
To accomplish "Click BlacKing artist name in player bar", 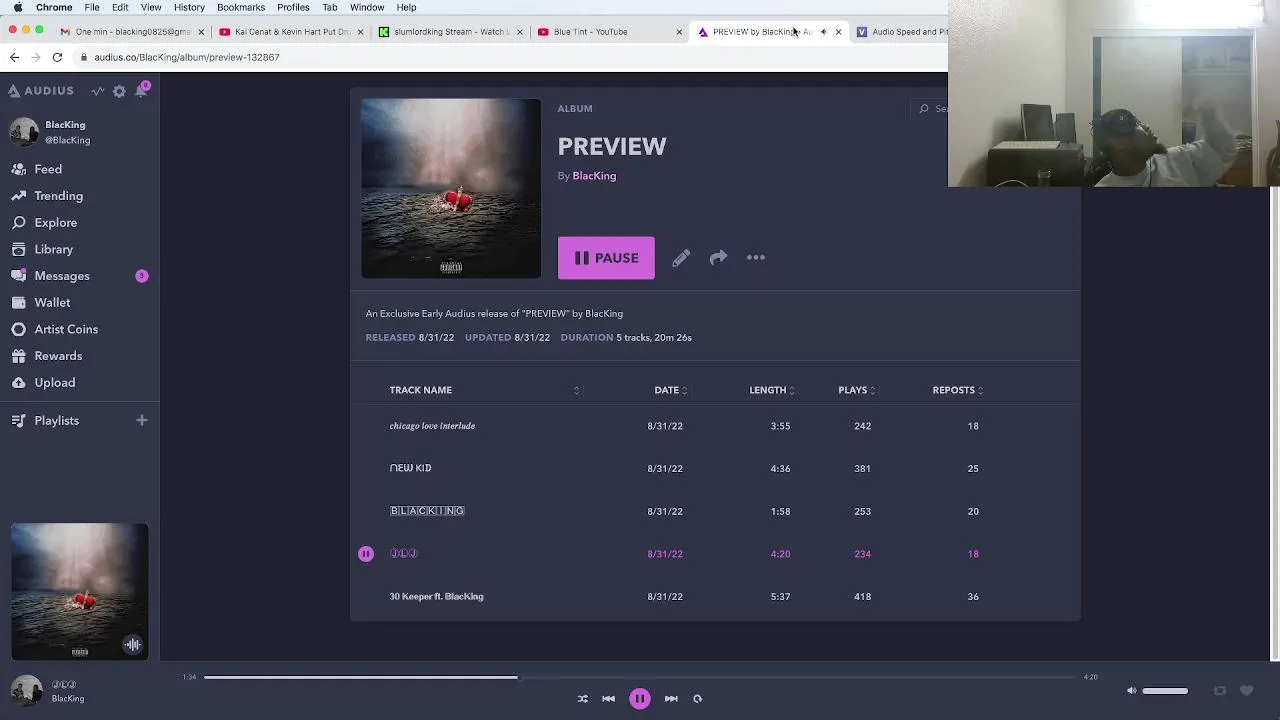I will (x=68, y=699).
